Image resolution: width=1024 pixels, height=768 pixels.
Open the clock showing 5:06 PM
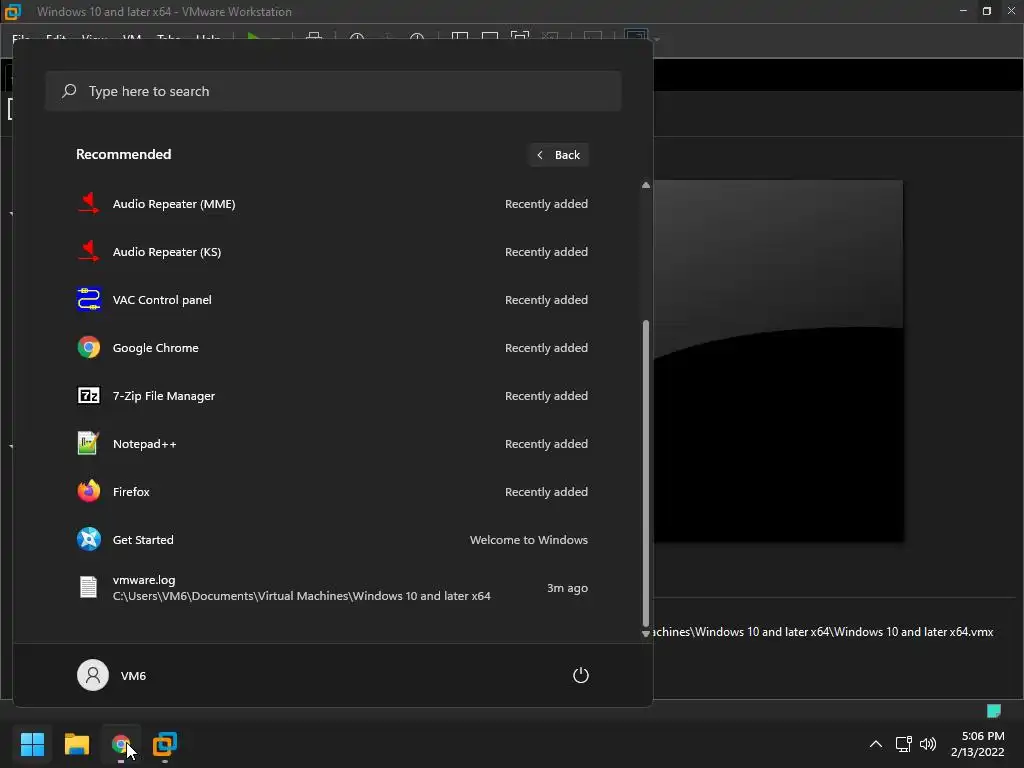coord(978,744)
